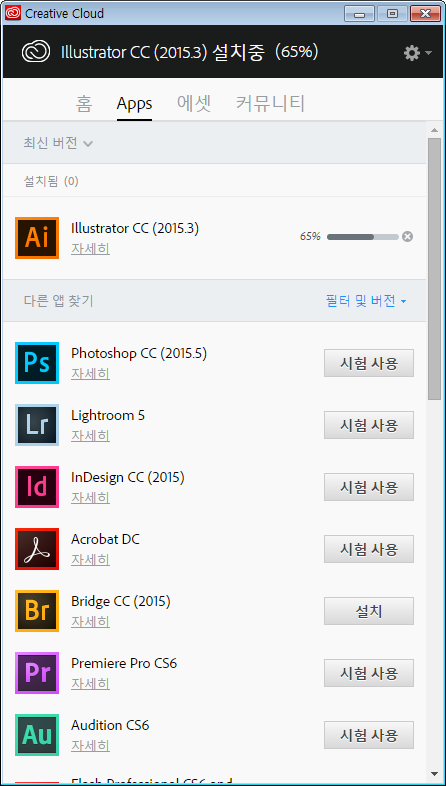The height and width of the screenshot is (786, 446).
Task: Click the Acrobat DC app name
Action: pos(105,539)
